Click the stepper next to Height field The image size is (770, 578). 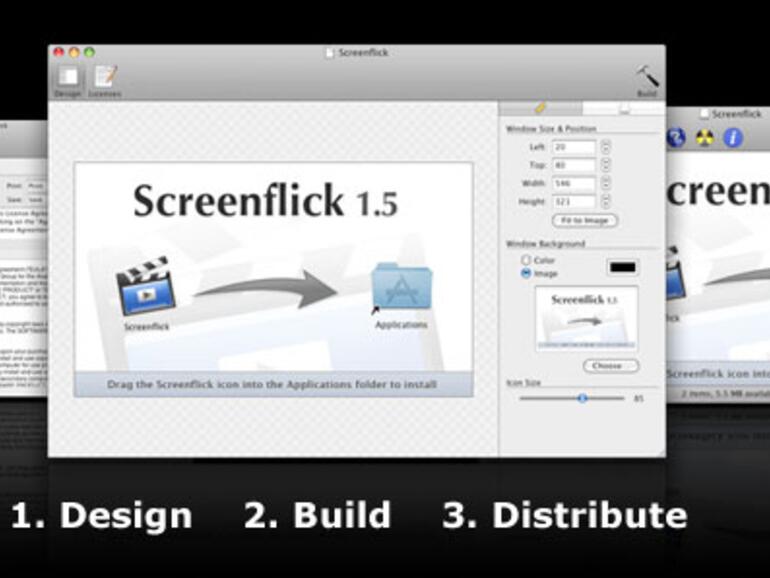click(x=605, y=201)
